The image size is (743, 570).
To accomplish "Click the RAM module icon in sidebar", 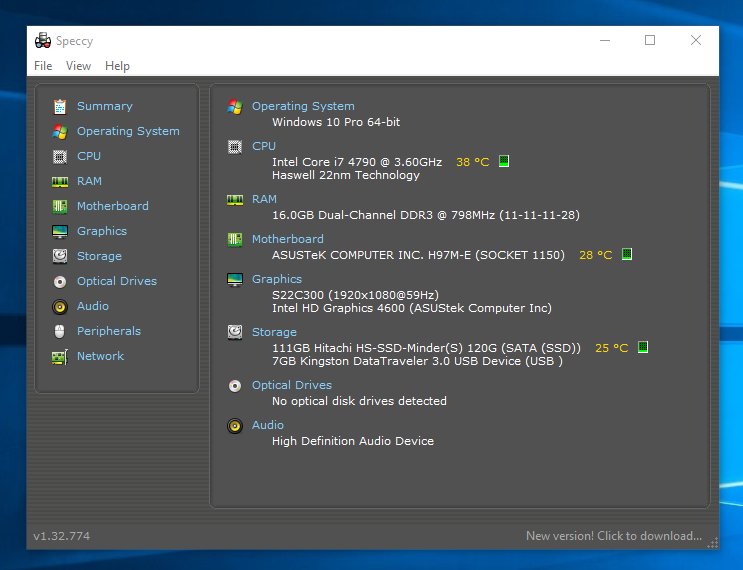I will (59, 181).
